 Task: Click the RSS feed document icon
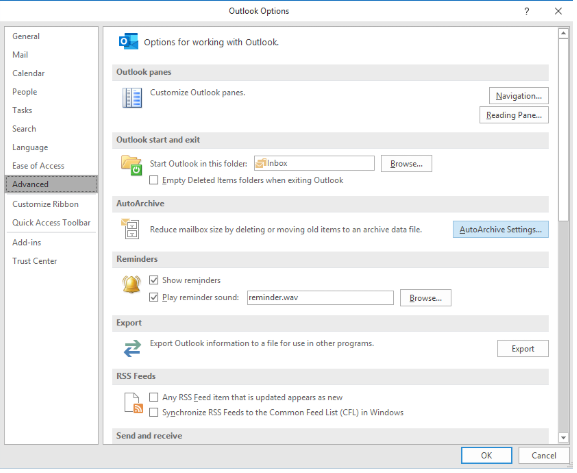[133, 403]
